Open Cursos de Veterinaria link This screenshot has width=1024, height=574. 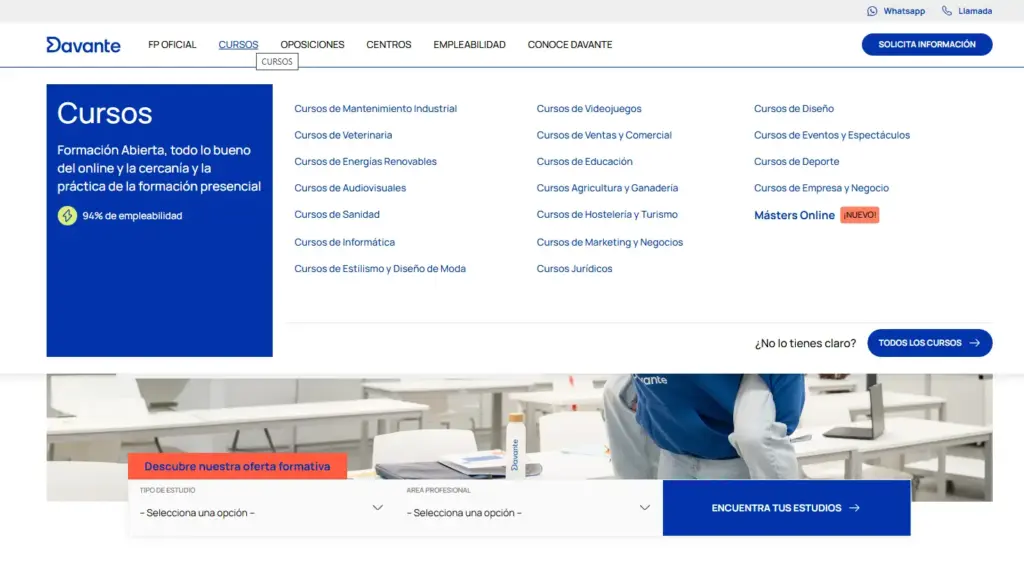click(343, 135)
